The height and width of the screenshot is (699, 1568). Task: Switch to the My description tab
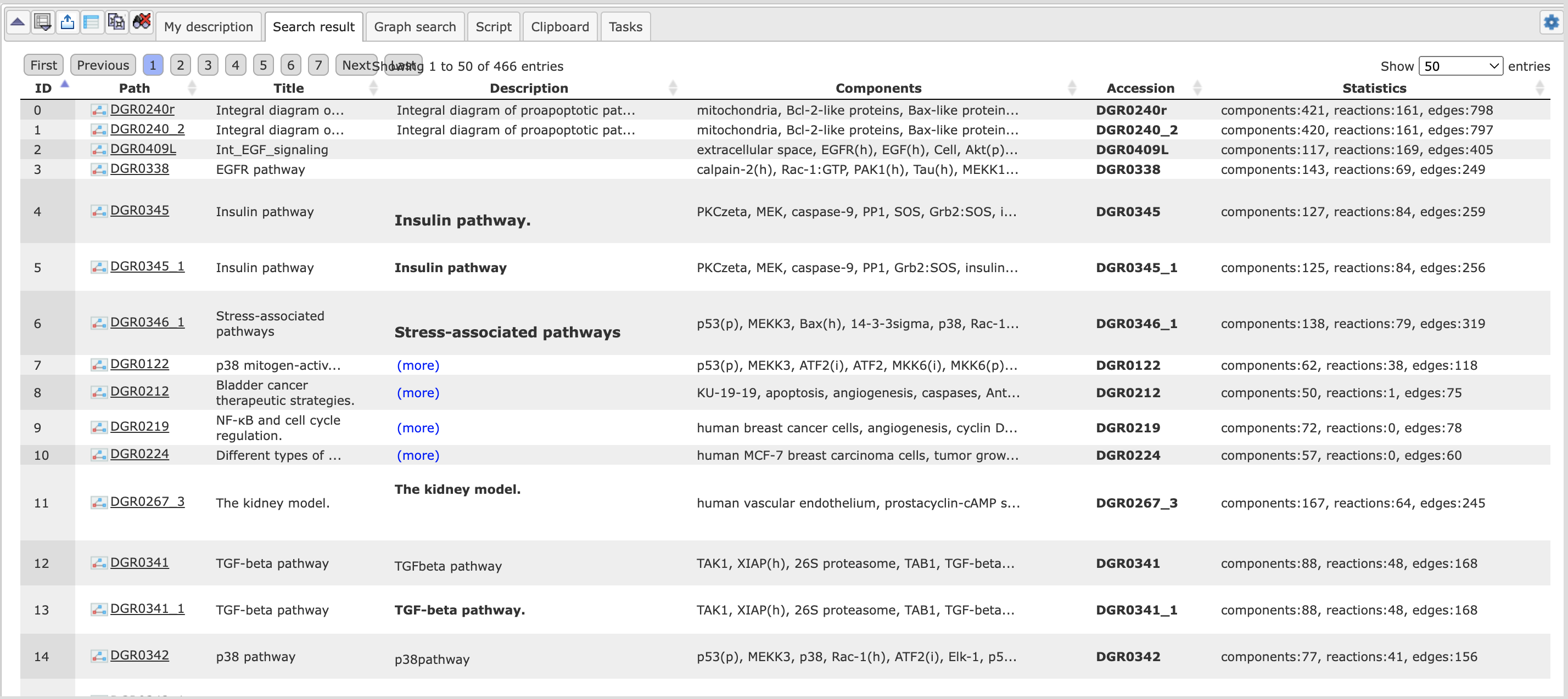click(208, 27)
